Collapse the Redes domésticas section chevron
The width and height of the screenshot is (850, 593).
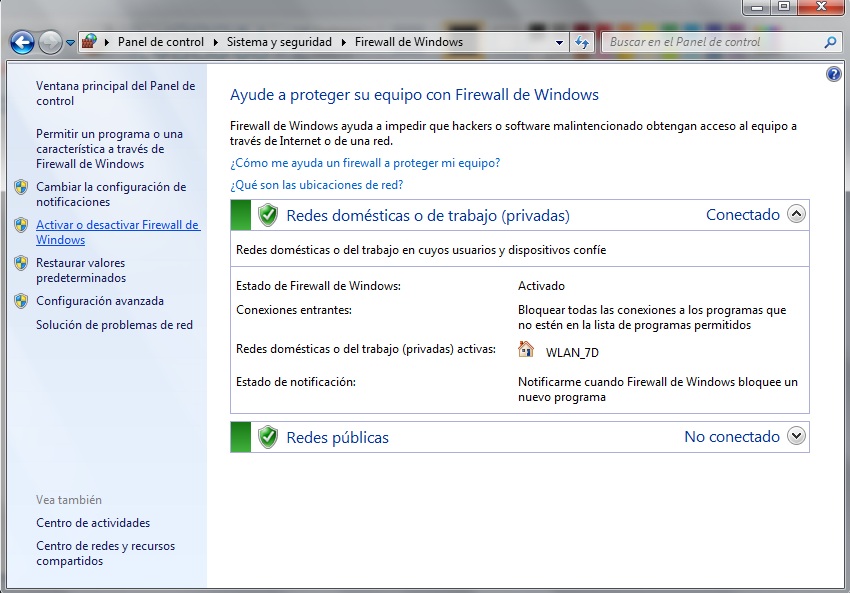point(796,214)
